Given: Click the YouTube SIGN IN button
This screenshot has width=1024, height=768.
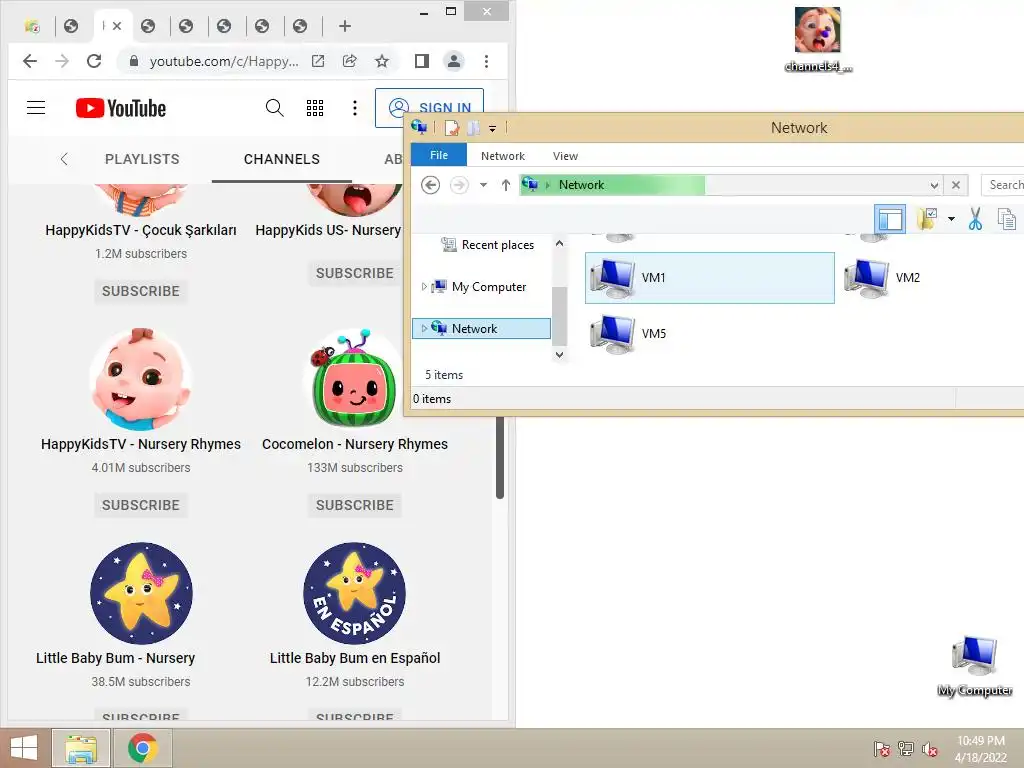Looking at the screenshot, I should coord(429,108).
